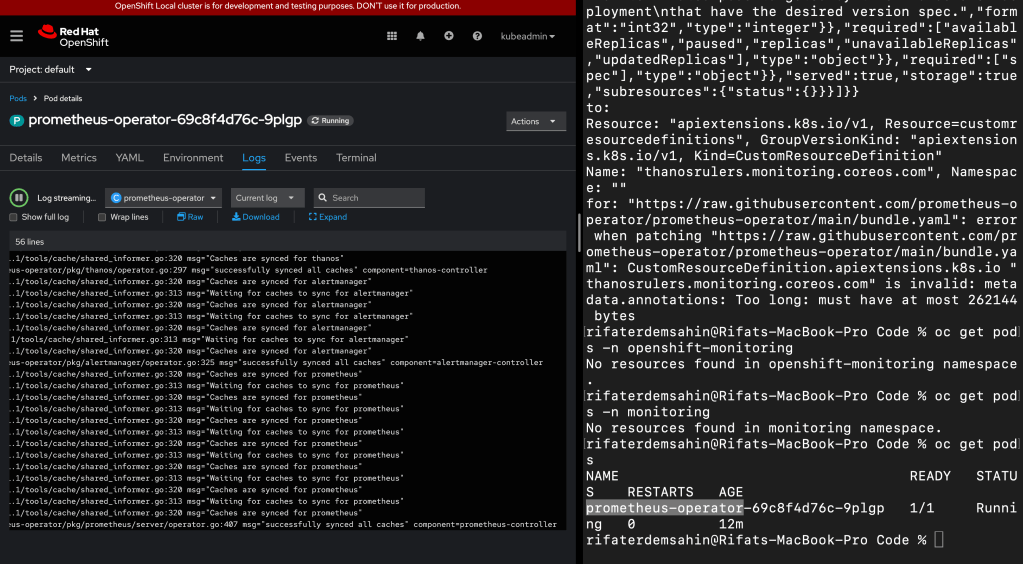Open the prometheus-operator container dropdown

coord(163,198)
